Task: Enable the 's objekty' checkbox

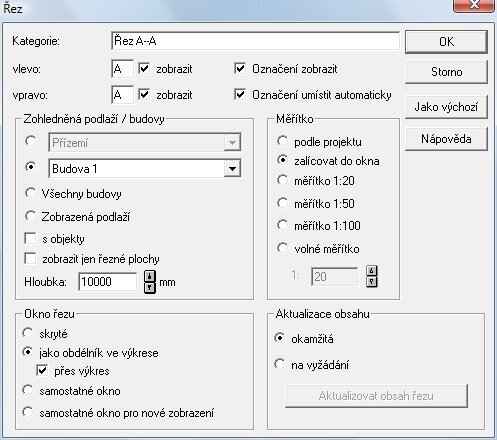Action: pyautogui.click(x=30, y=239)
